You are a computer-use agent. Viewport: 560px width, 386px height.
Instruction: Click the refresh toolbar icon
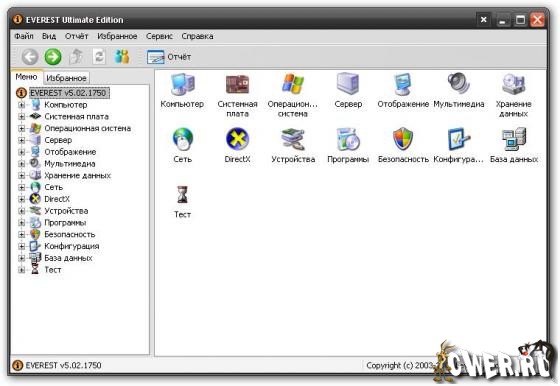99,57
